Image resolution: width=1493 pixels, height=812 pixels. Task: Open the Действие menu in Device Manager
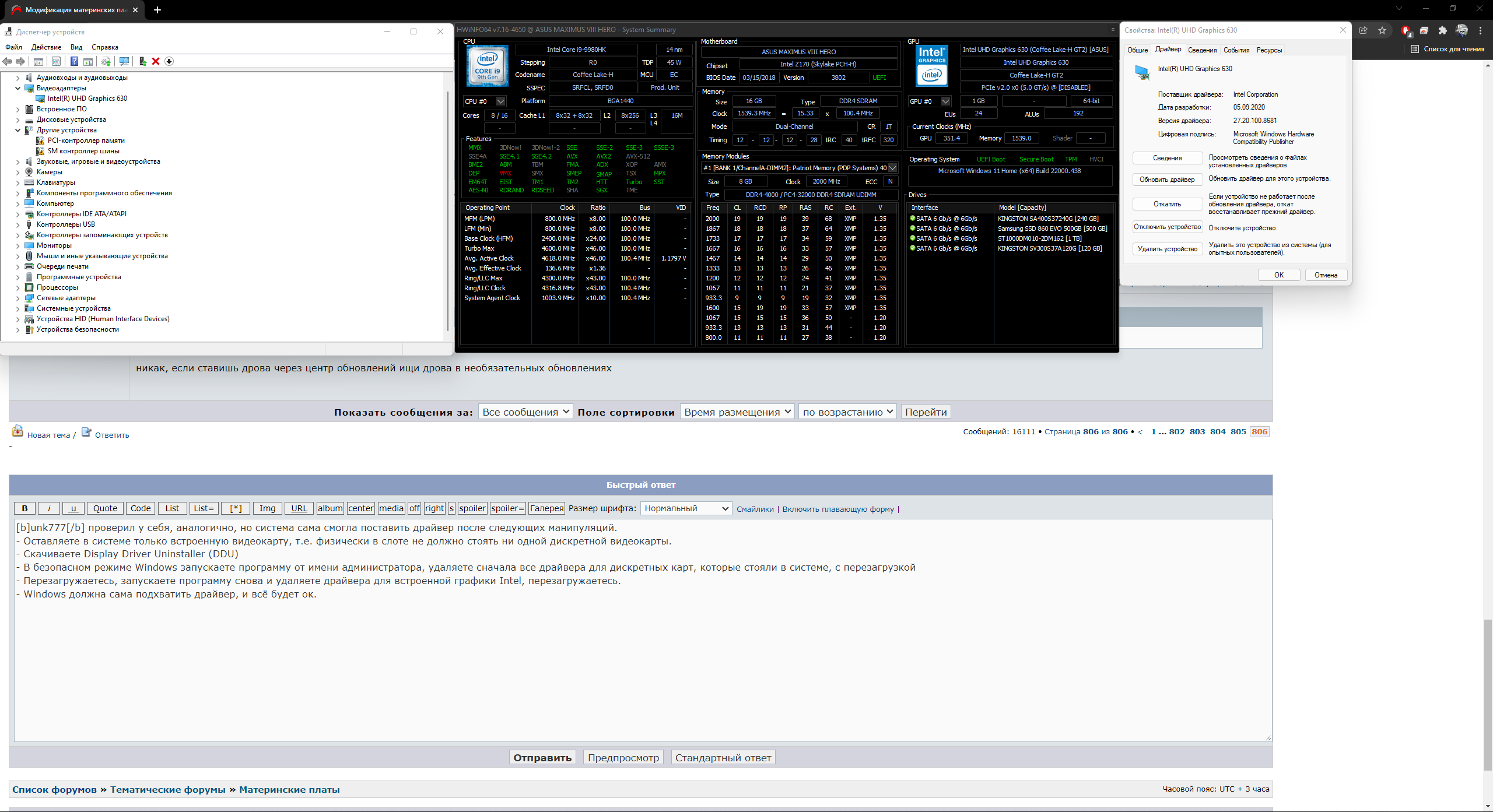click(46, 47)
